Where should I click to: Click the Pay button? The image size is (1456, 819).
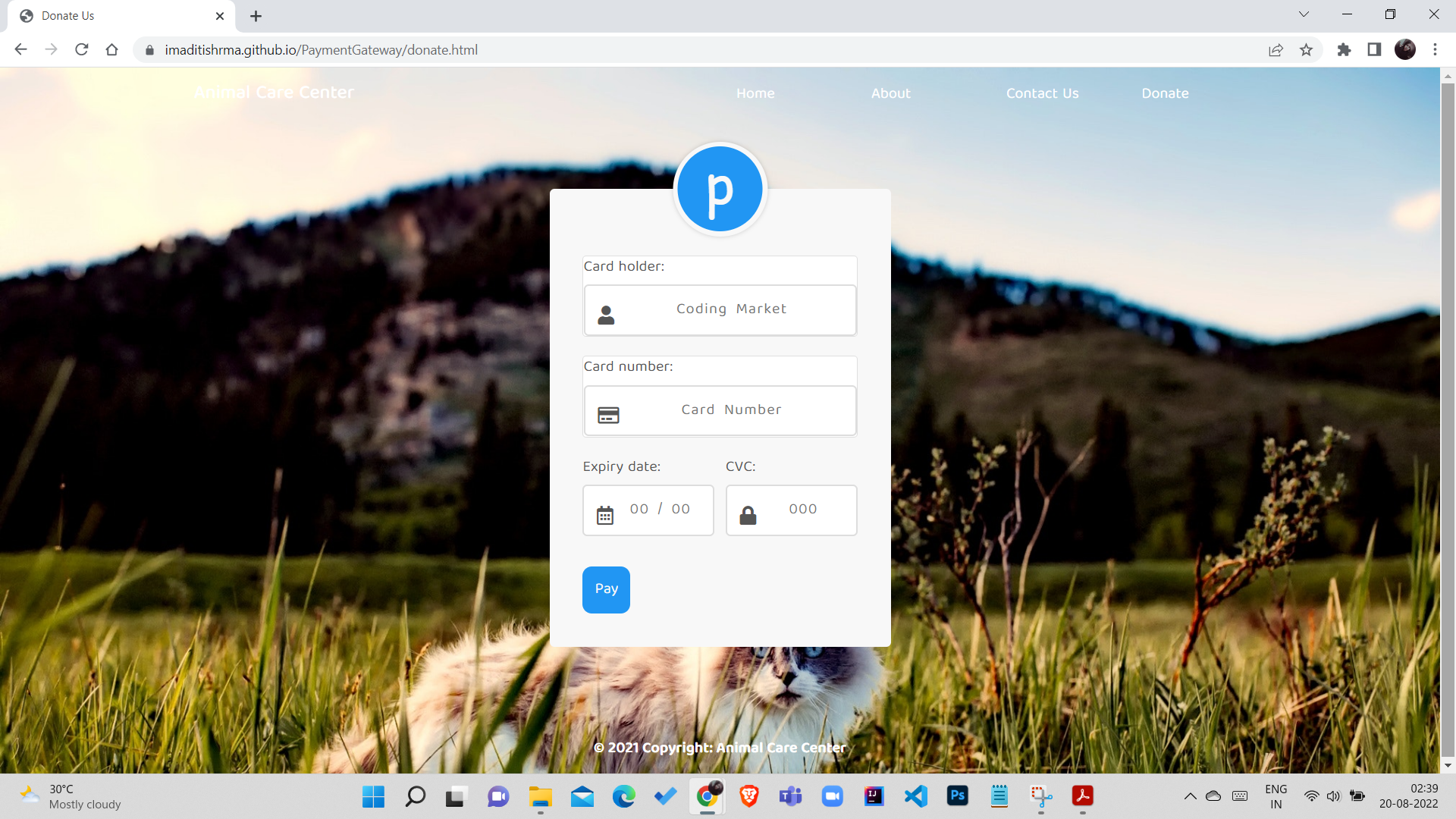coord(606,589)
